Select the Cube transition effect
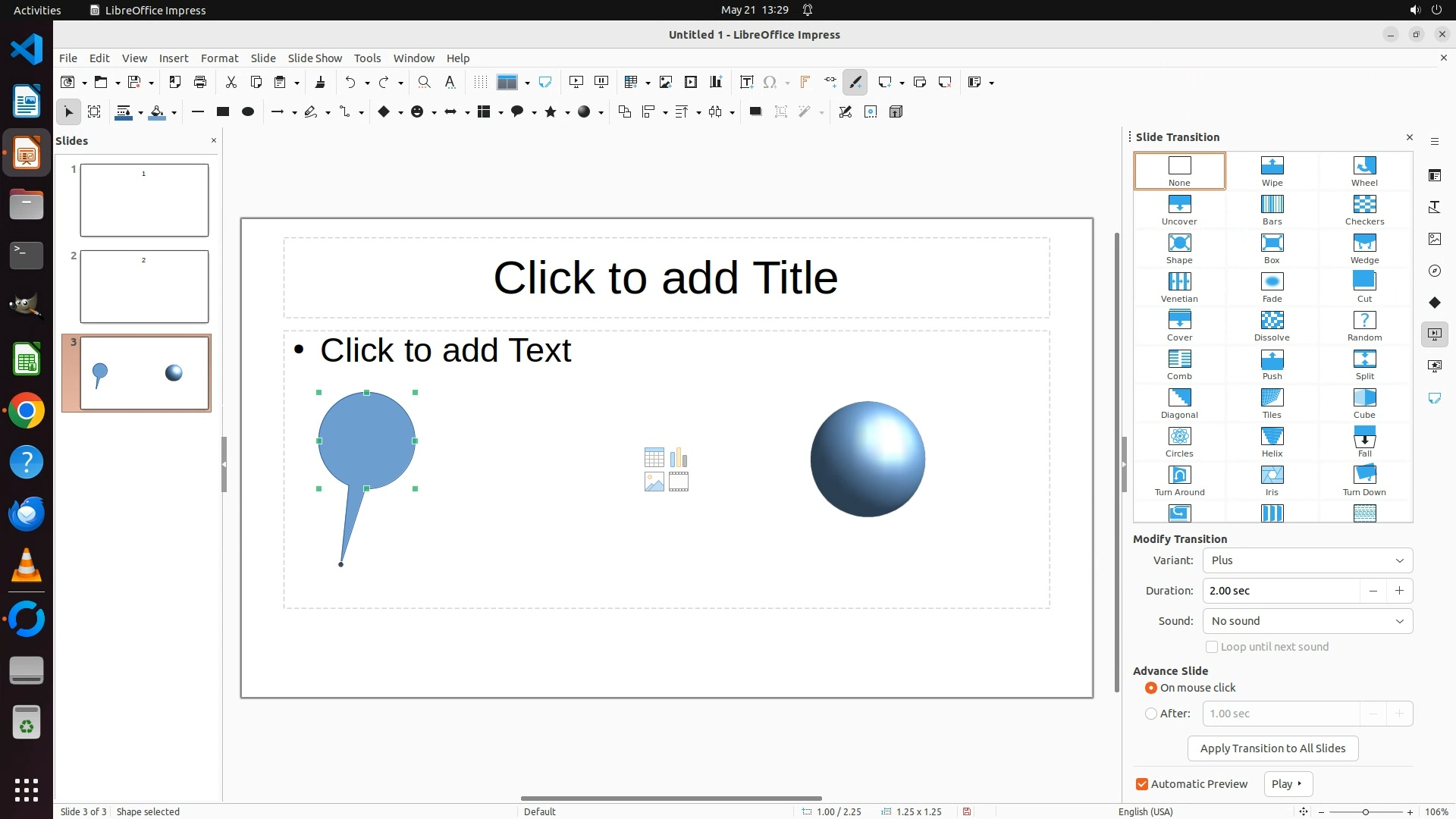1456x819 pixels. (1364, 403)
